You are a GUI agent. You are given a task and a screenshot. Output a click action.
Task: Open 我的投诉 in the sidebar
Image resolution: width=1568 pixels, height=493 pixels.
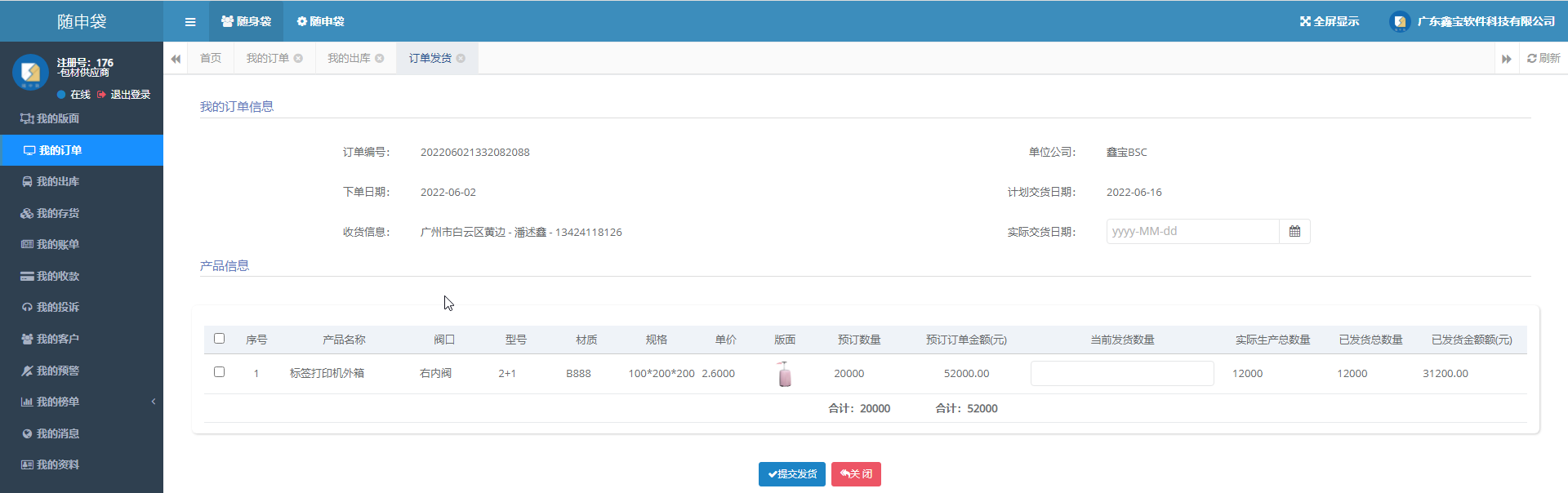coord(82,307)
